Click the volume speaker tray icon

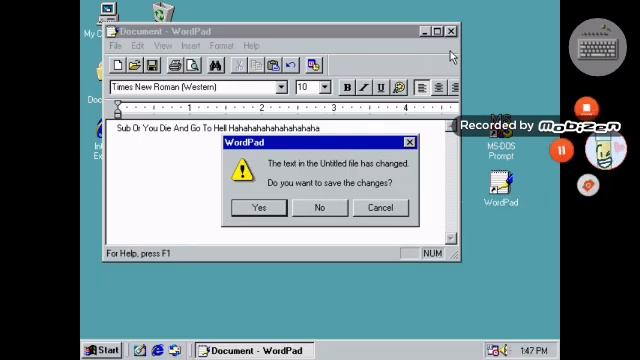[x=504, y=350]
